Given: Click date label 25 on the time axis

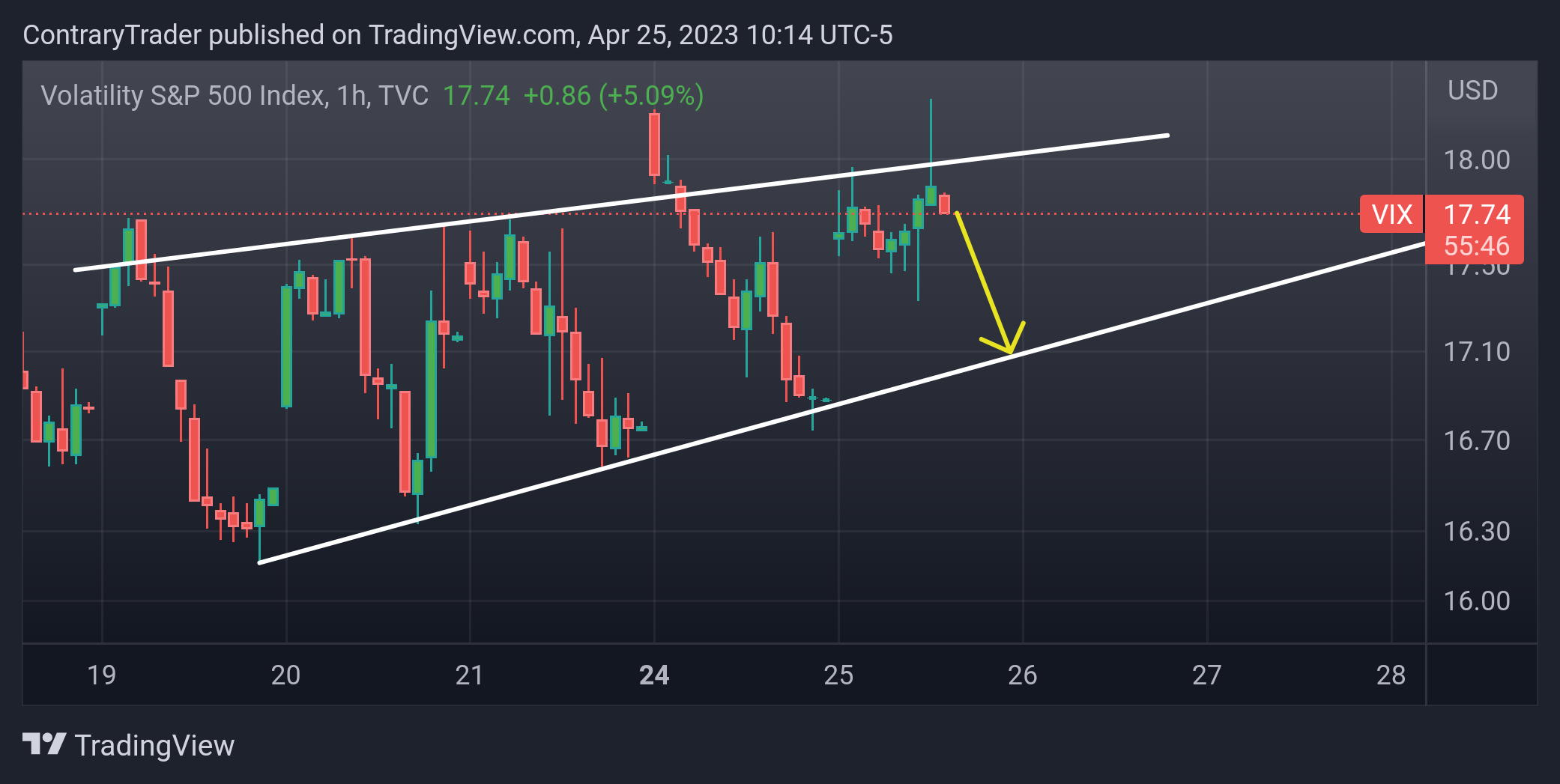Looking at the screenshot, I should pyautogui.click(x=838, y=675).
